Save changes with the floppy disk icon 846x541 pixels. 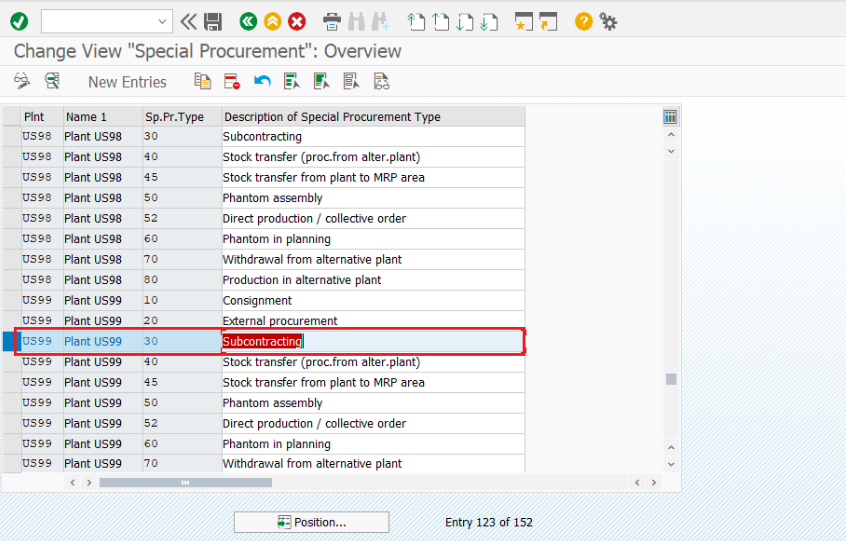[x=213, y=21]
